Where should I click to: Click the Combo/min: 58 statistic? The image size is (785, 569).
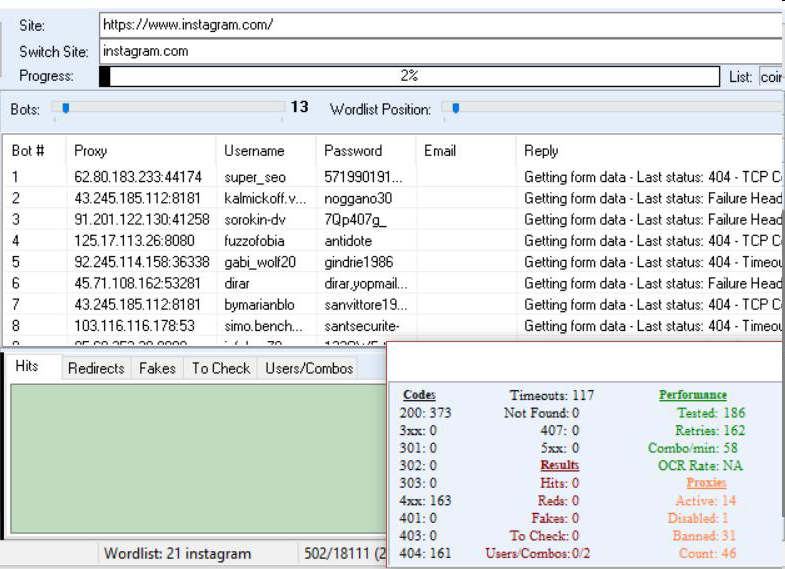692,448
